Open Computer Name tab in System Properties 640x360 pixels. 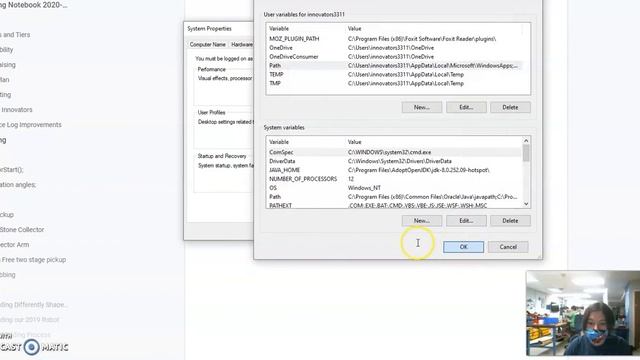pos(207,44)
